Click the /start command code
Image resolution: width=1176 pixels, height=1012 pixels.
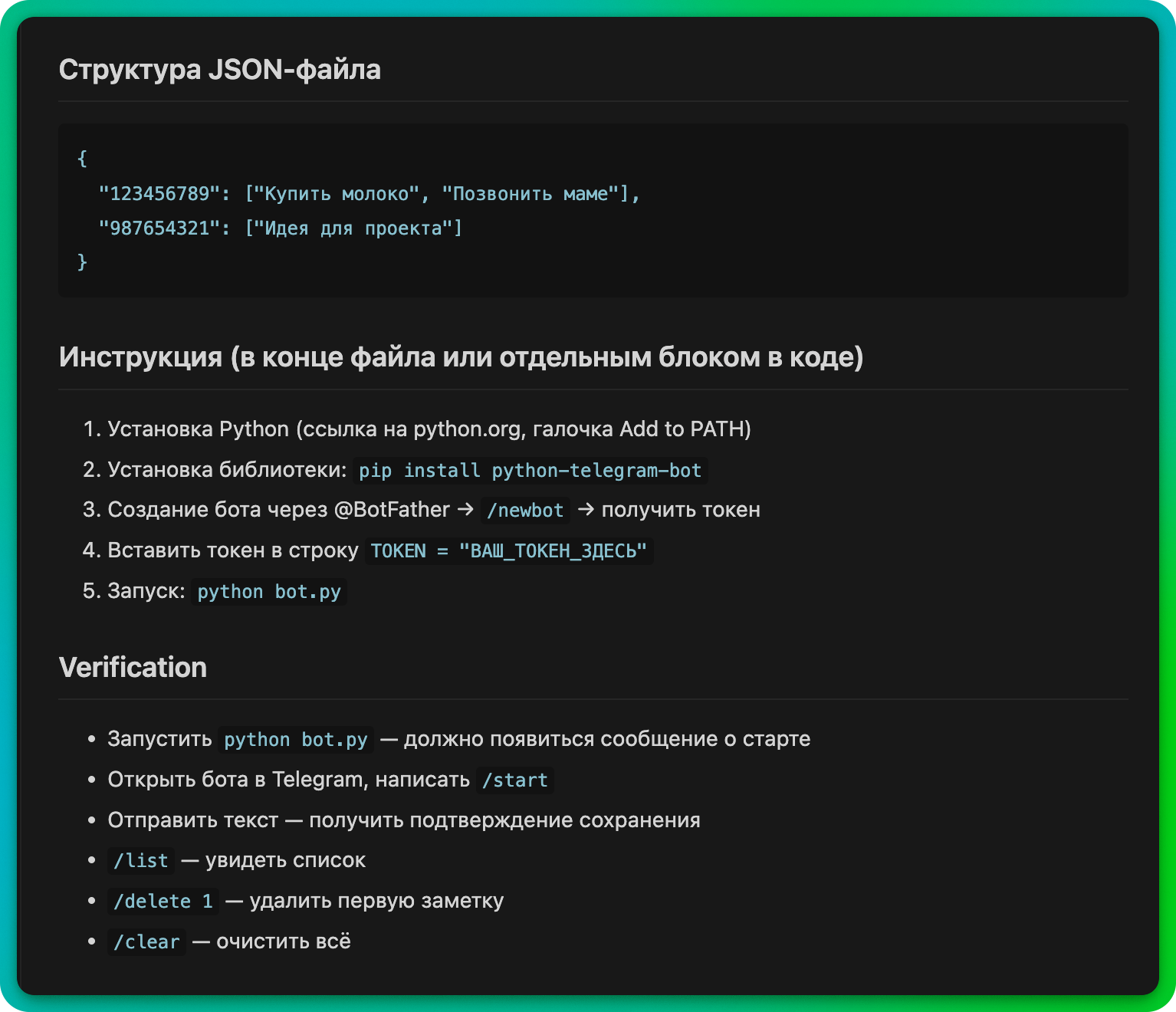tap(514, 780)
